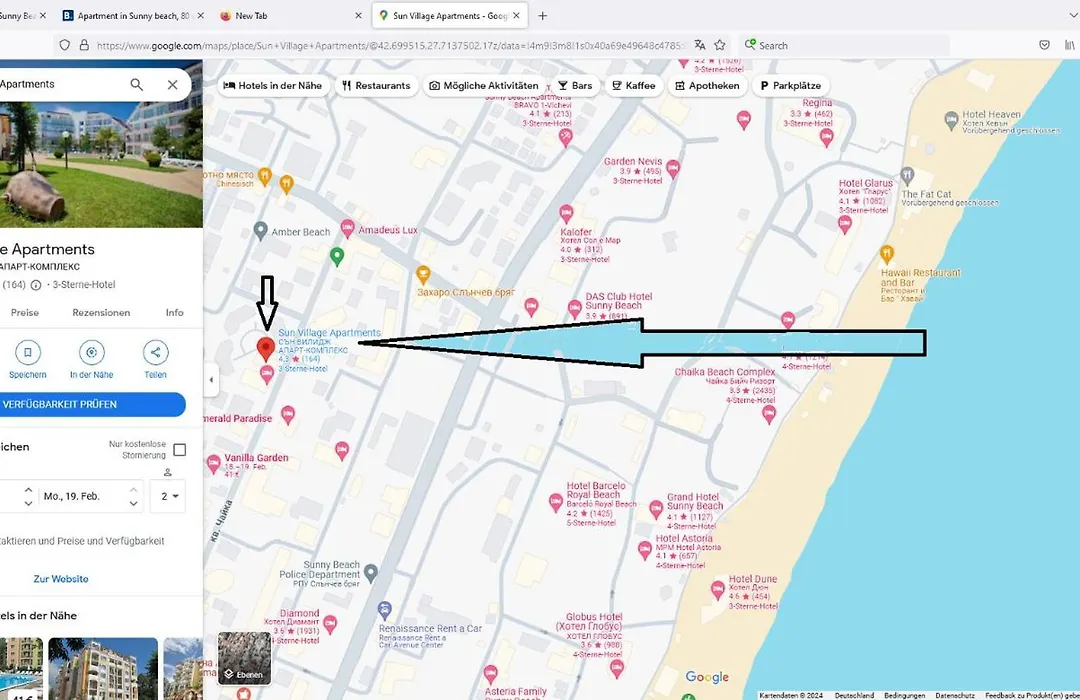Click the Datenschutz link in map footer

955,695
